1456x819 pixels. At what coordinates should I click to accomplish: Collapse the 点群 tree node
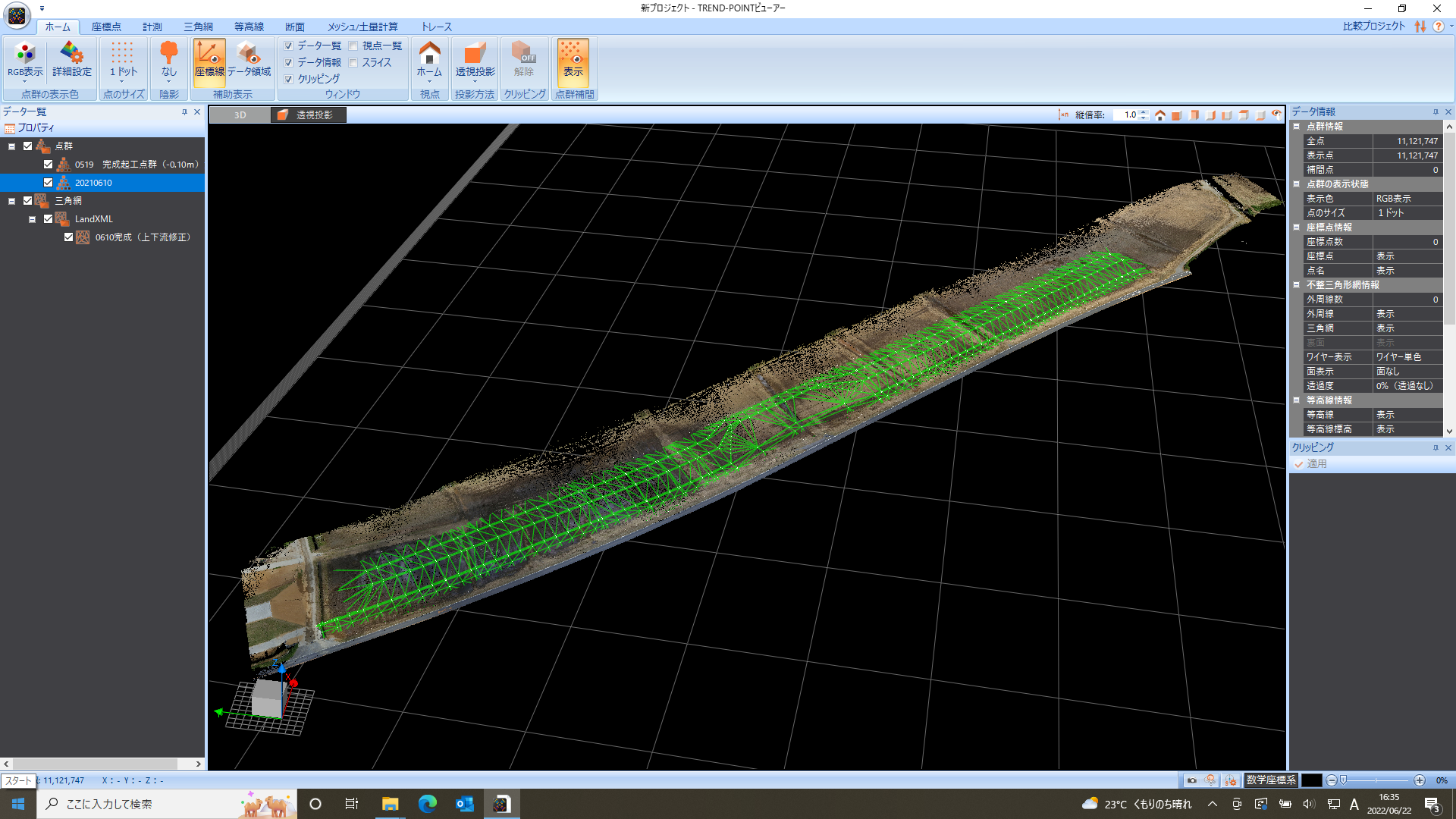tap(12, 146)
